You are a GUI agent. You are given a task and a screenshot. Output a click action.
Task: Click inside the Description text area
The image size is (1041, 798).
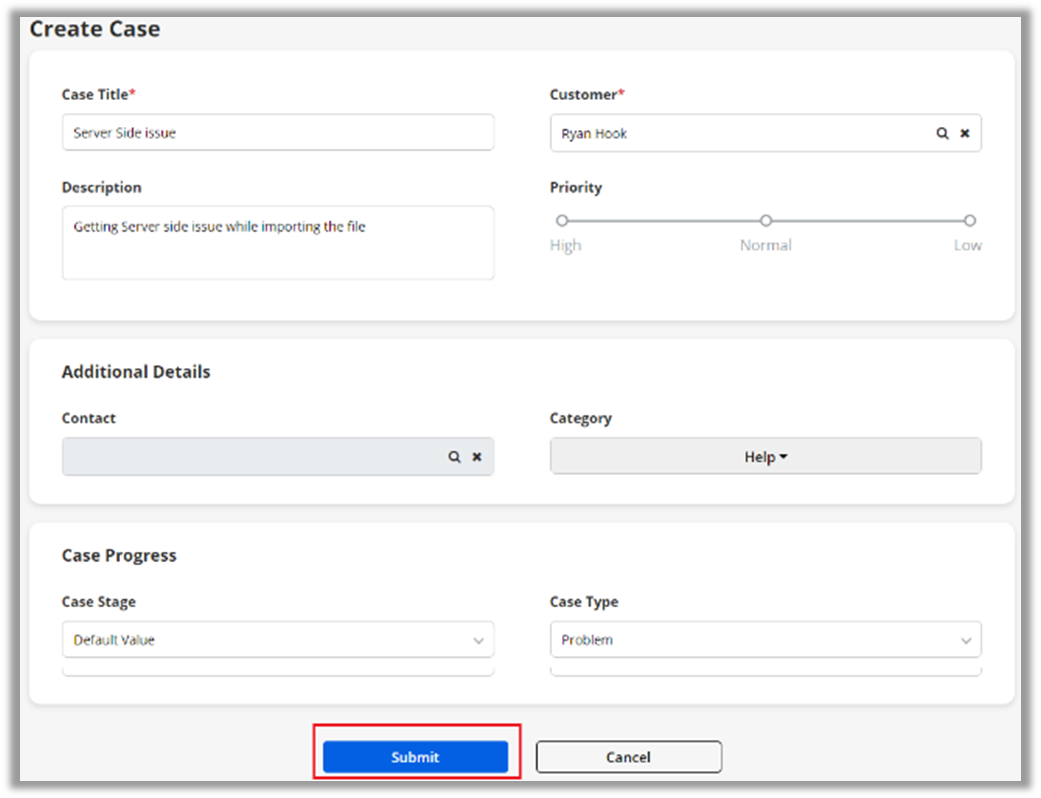pyautogui.click(x=278, y=243)
